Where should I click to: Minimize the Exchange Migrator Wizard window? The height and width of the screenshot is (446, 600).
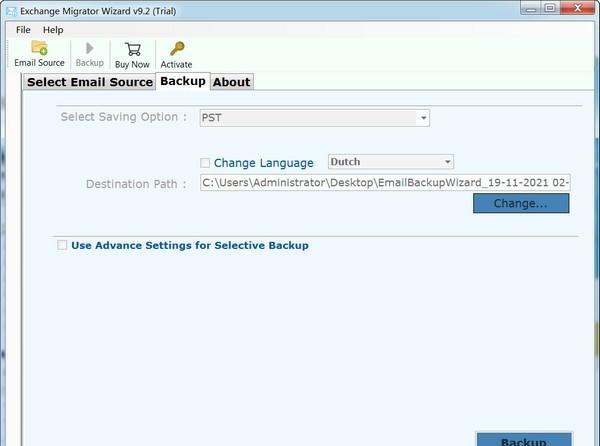tap(530, 8)
